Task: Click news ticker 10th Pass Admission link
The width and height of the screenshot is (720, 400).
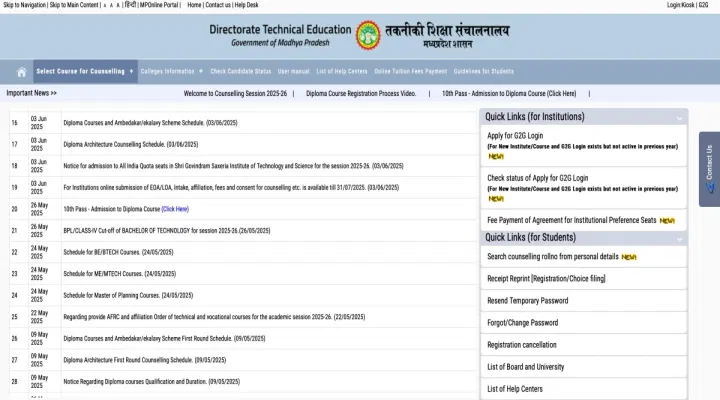Action: [x=509, y=93]
